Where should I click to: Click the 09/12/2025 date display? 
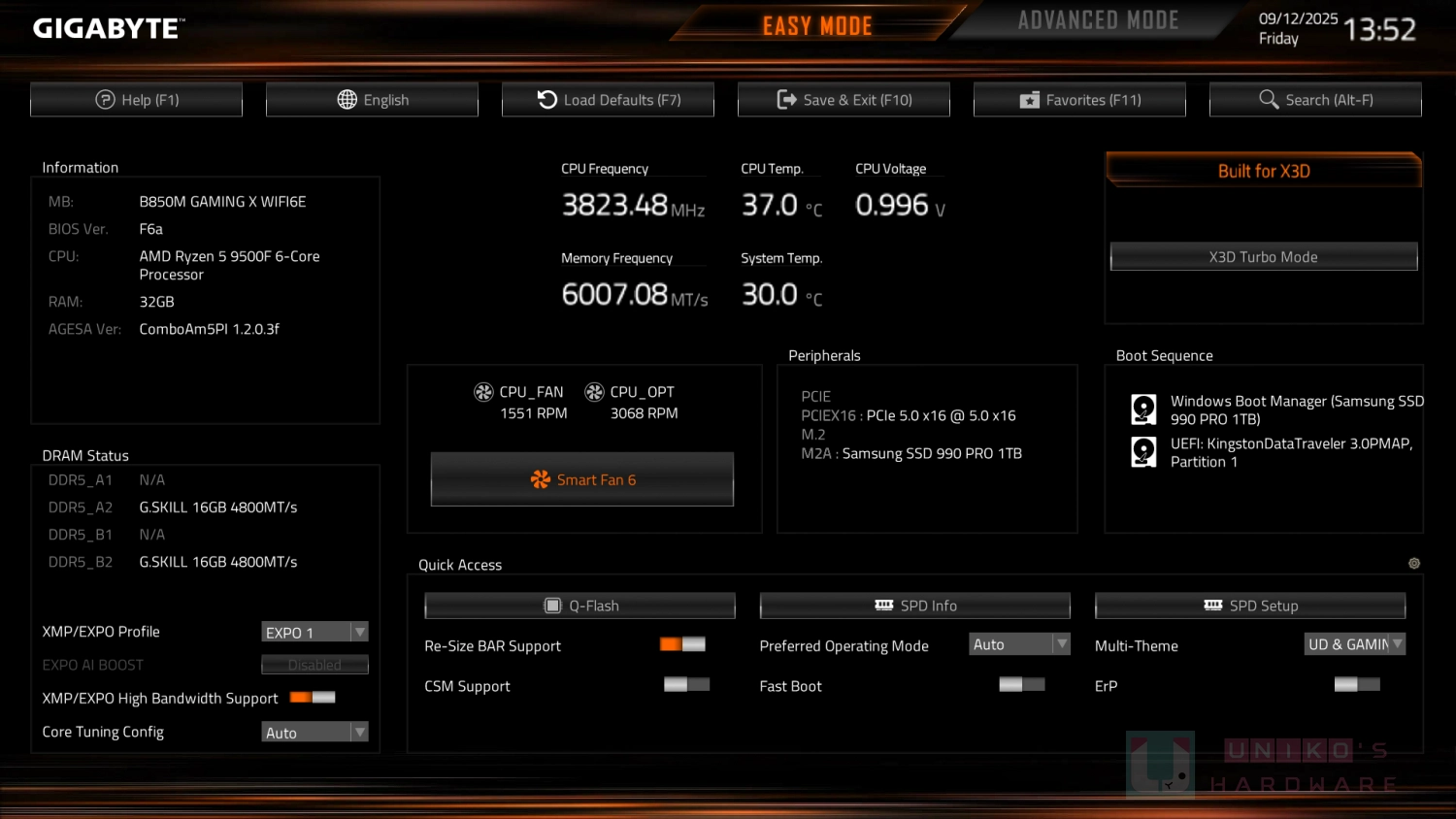click(x=1298, y=18)
